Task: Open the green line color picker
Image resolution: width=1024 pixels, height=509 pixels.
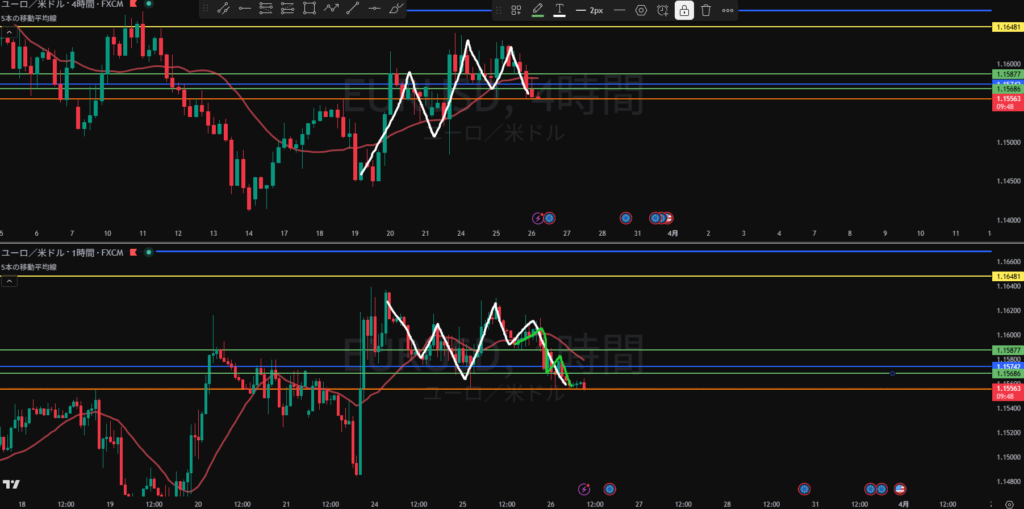Action: [x=538, y=10]
